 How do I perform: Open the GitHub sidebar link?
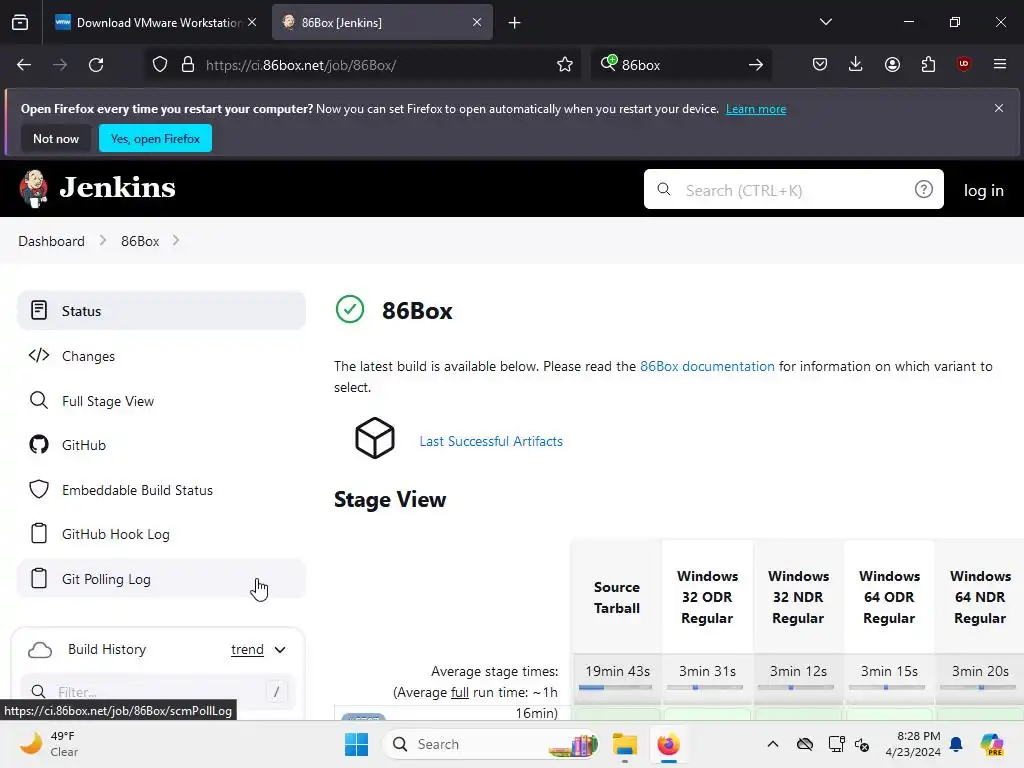click(x=161, y=445)
